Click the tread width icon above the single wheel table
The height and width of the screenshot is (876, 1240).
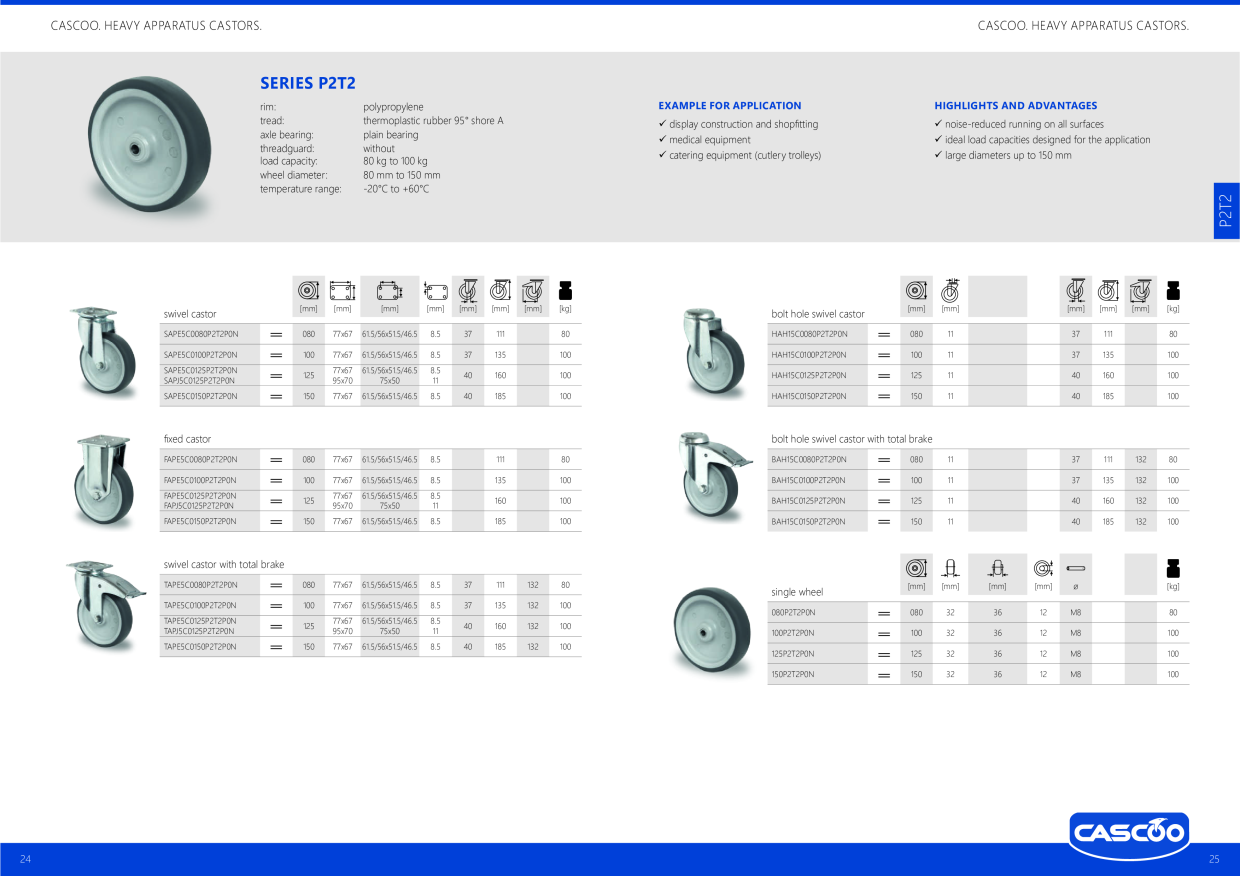tap(950, 569)
